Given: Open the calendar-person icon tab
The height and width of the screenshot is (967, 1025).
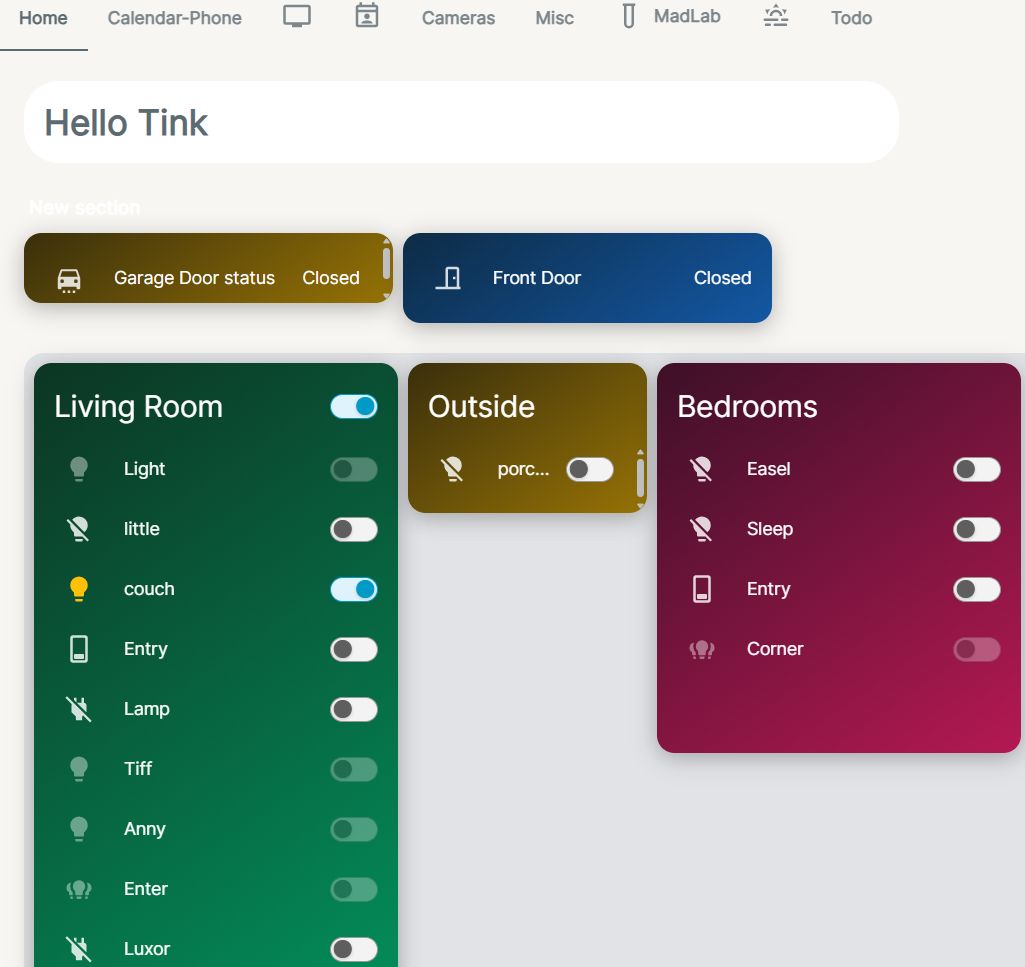Looking at the screenshot, I should point(367,16).
